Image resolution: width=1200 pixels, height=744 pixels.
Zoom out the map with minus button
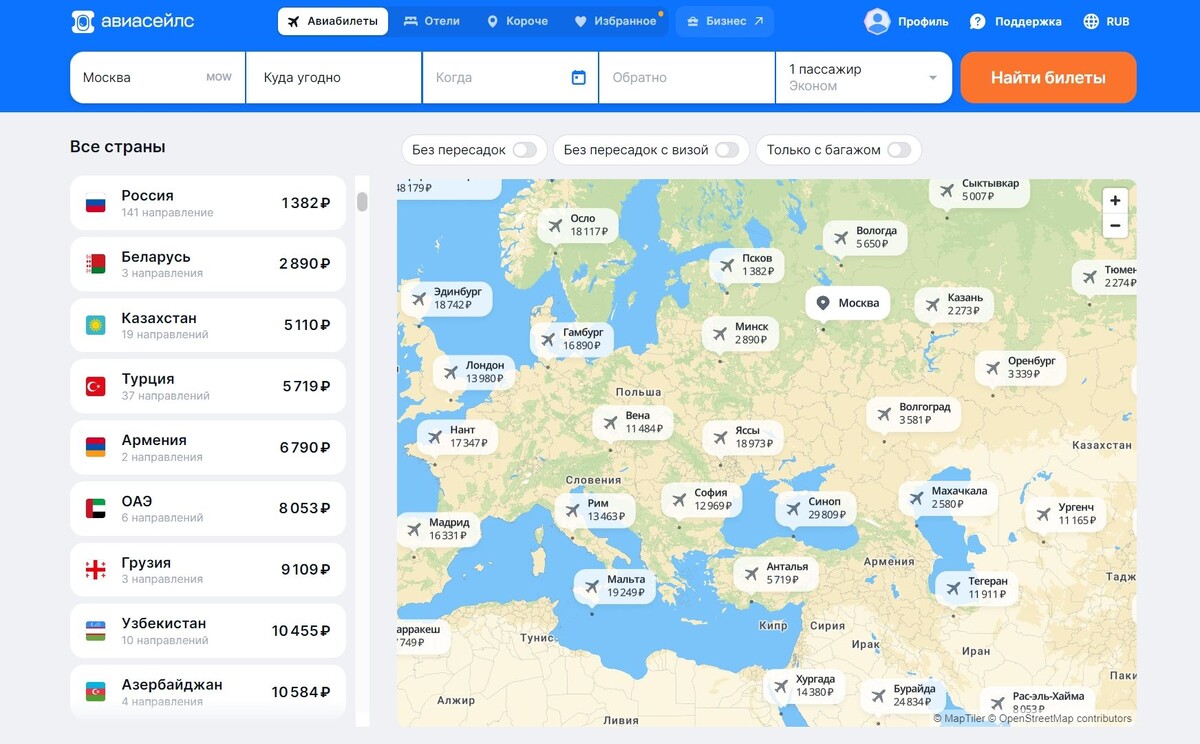(x=1115, y=226)
